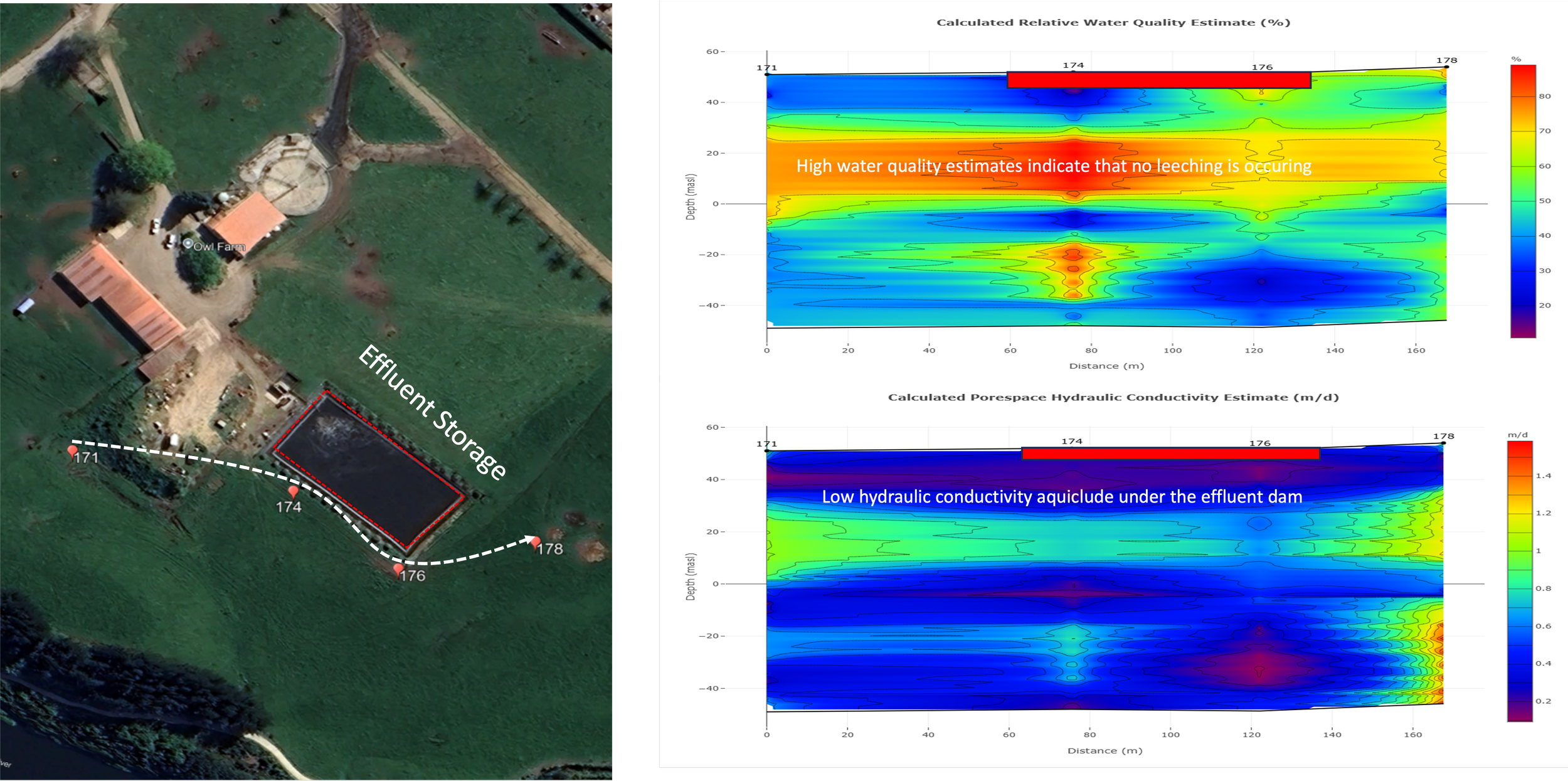
Task: Click the station 178 label on the top chart
Action: 1446,60
